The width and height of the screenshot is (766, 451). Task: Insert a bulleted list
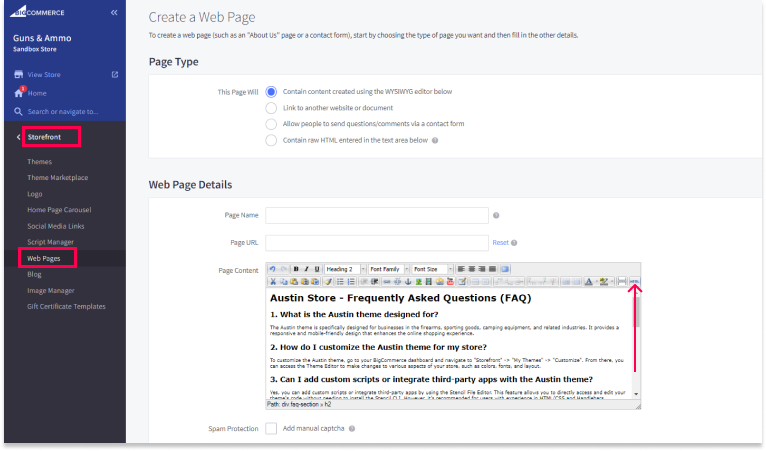click(x=340, y=281)
